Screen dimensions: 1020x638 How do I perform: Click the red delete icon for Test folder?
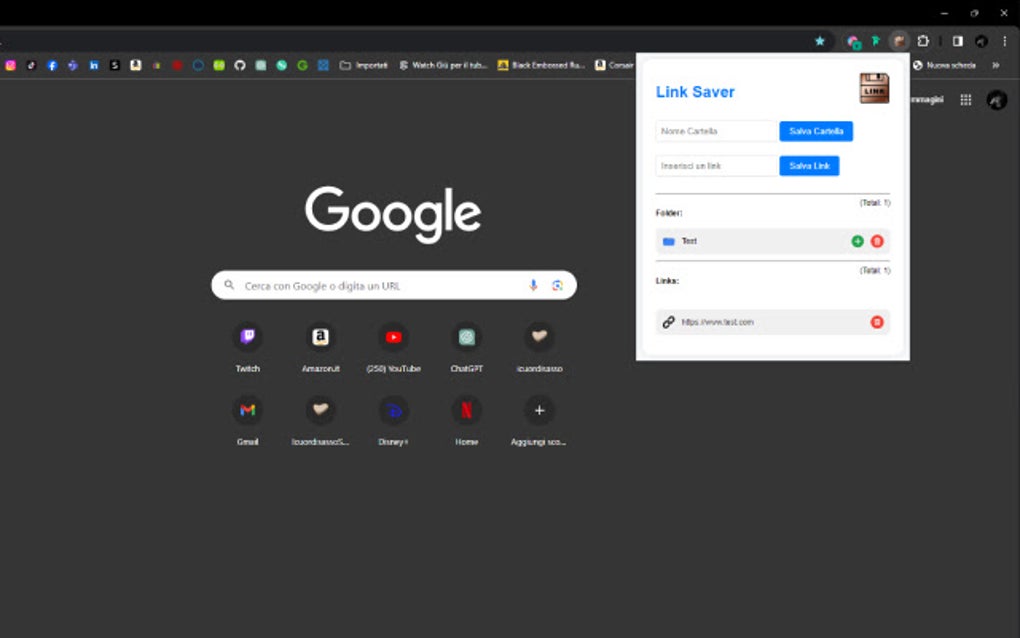[877, 241]
